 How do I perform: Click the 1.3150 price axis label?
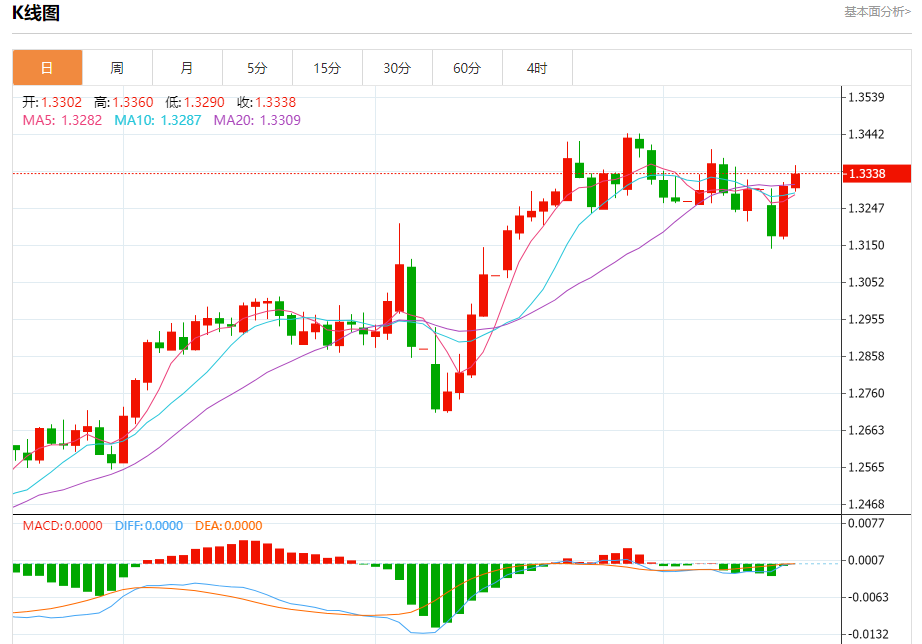866,245
